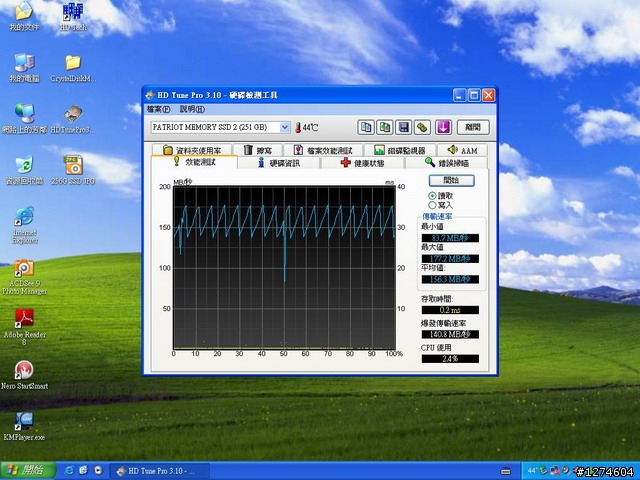Click the 44°C temperature reading
The width and height of the screenshot is (640, 480).
pos(310,127)
